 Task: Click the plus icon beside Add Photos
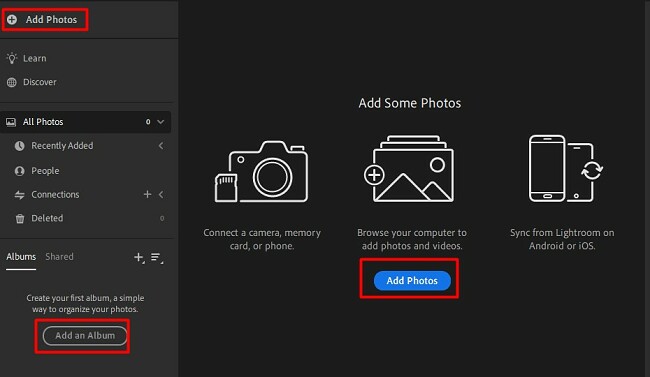coord(12,19)
